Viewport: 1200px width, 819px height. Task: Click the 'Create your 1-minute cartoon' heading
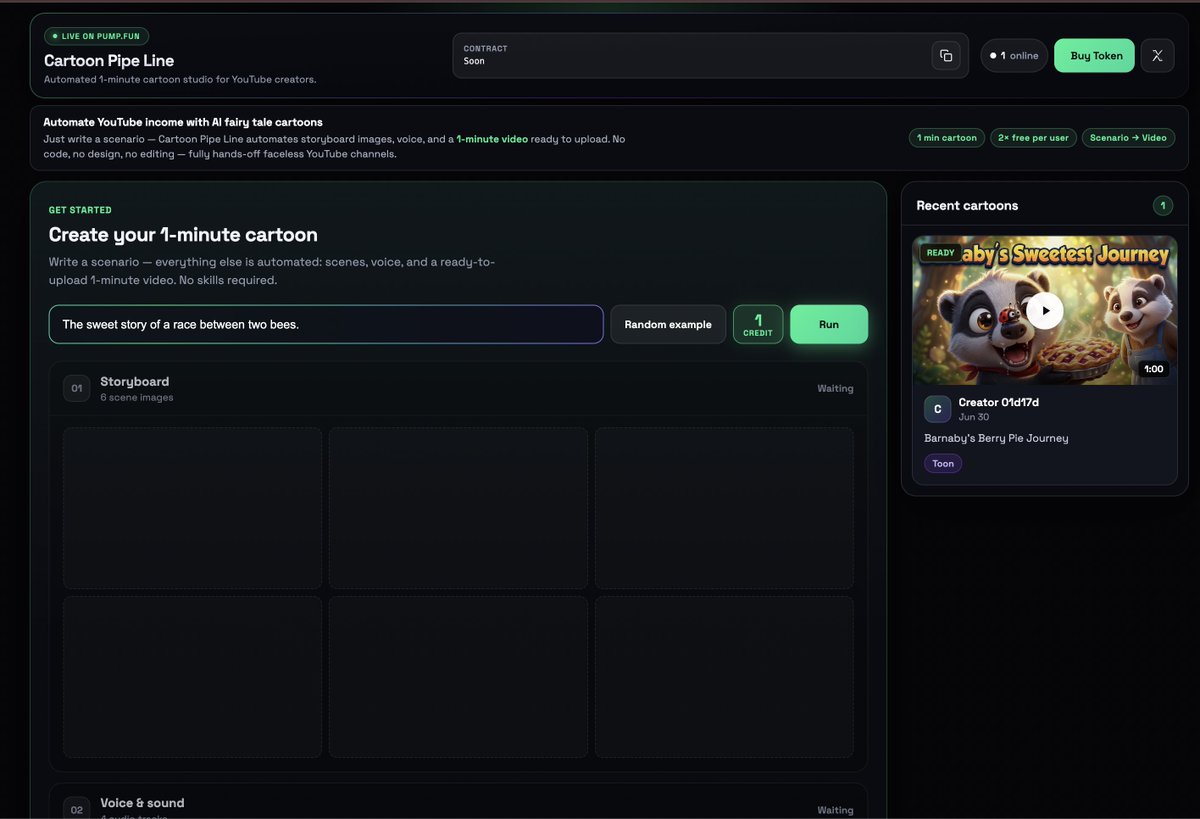tap(183, 235)
